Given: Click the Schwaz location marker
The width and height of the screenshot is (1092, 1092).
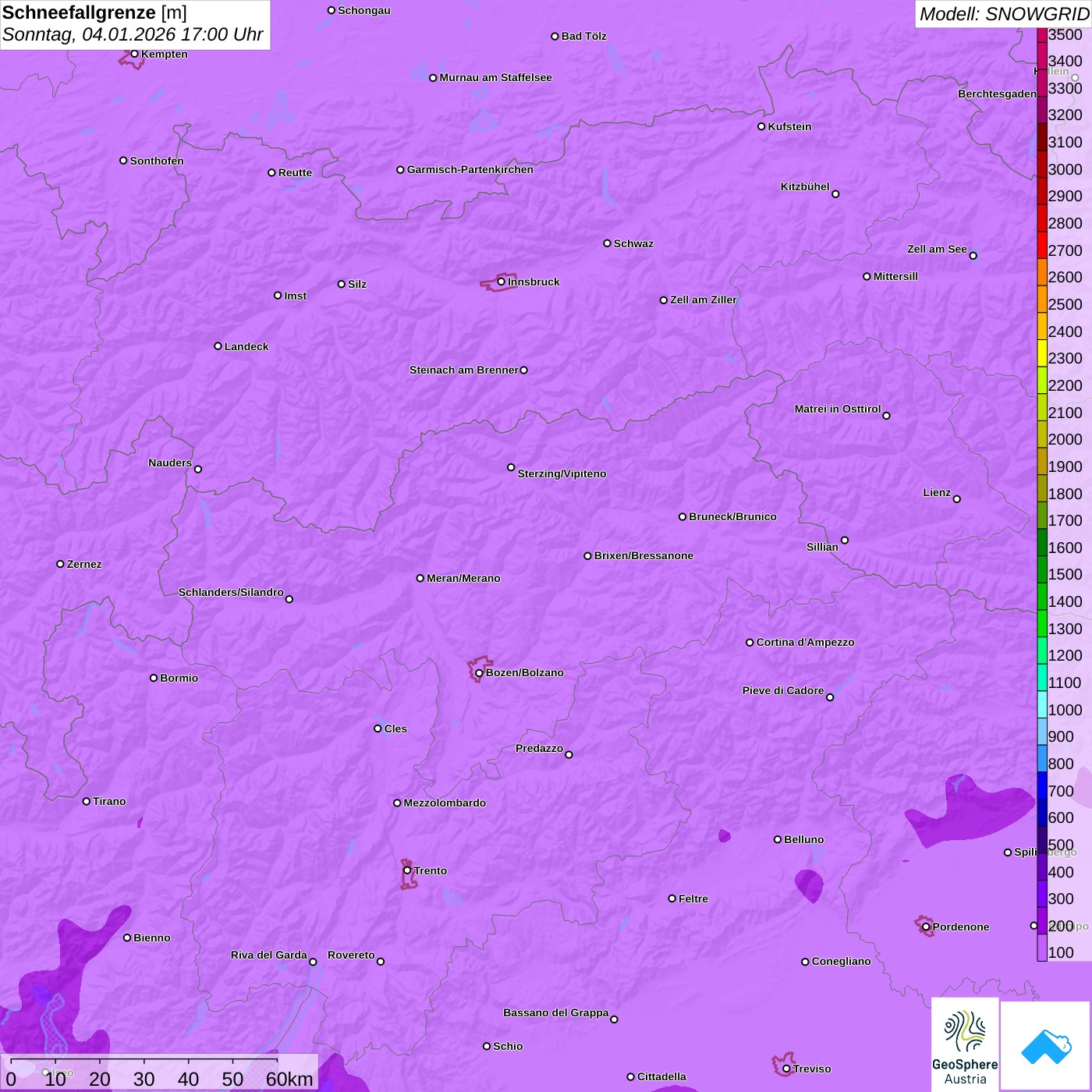Looking at the screenshot, I should click(x=607, y=243).
